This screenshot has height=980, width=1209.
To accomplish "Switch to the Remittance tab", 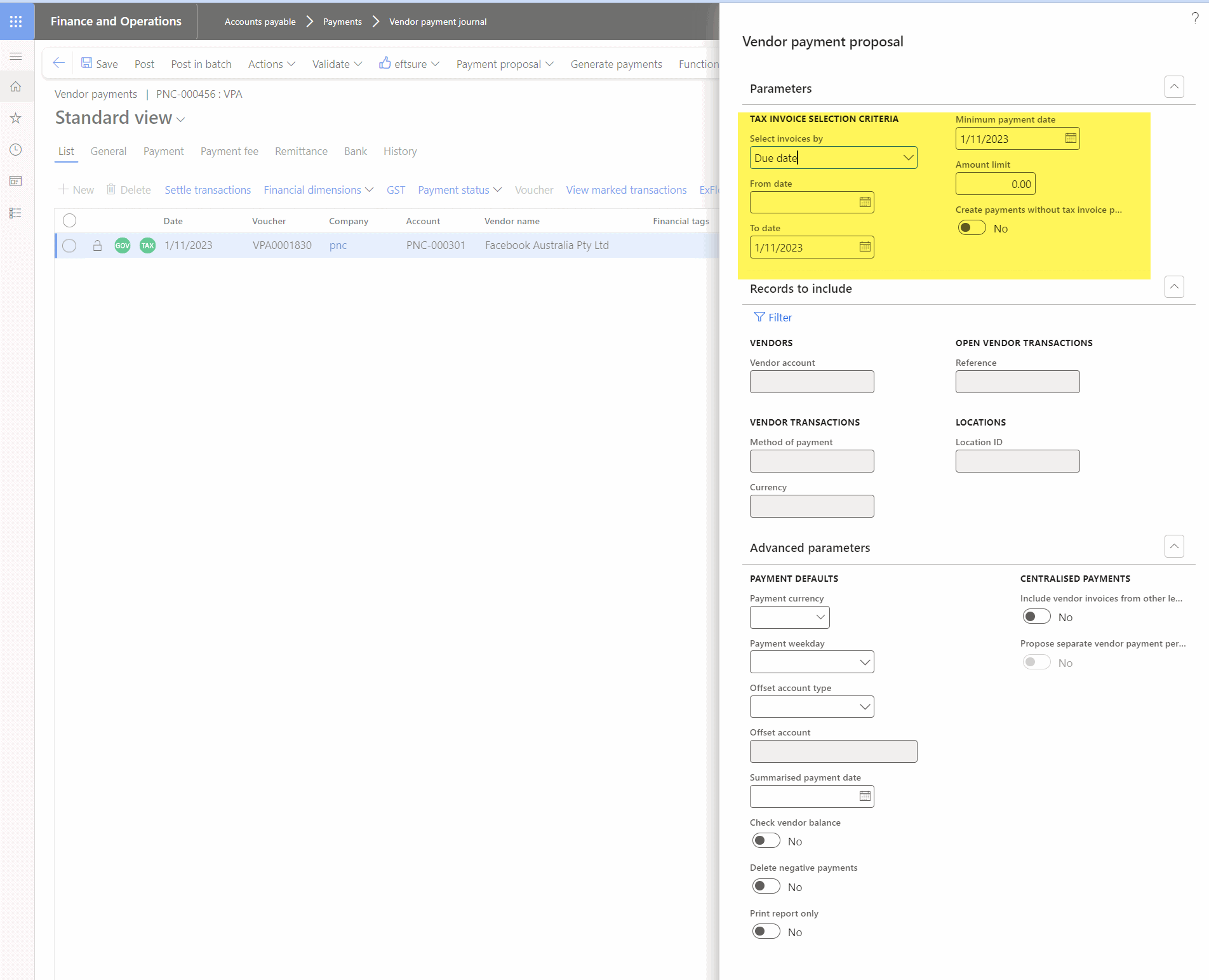I will click(x=301, y=151).
